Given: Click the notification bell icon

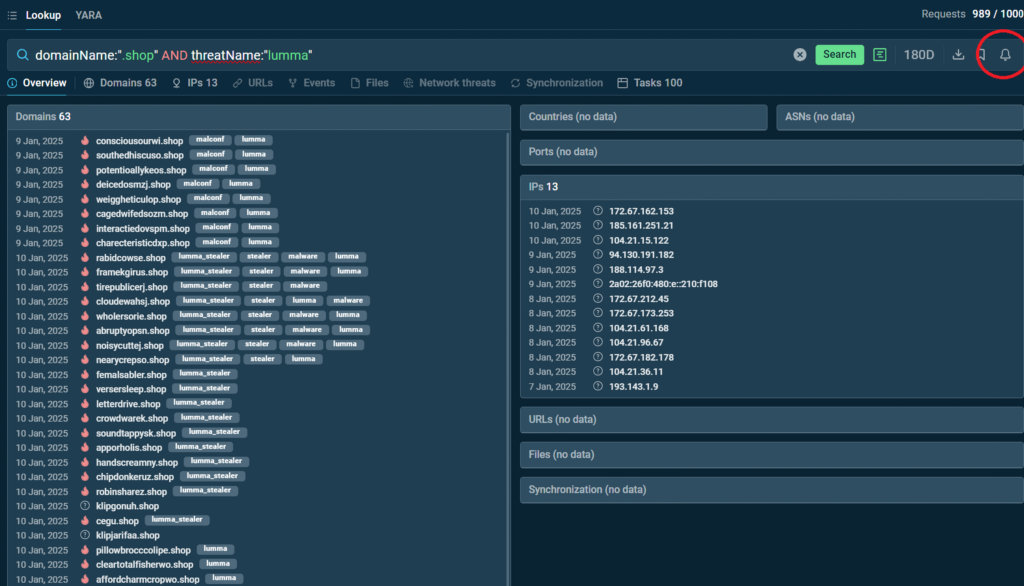Looking at the screenshot, I should (x=1005, y=55).
